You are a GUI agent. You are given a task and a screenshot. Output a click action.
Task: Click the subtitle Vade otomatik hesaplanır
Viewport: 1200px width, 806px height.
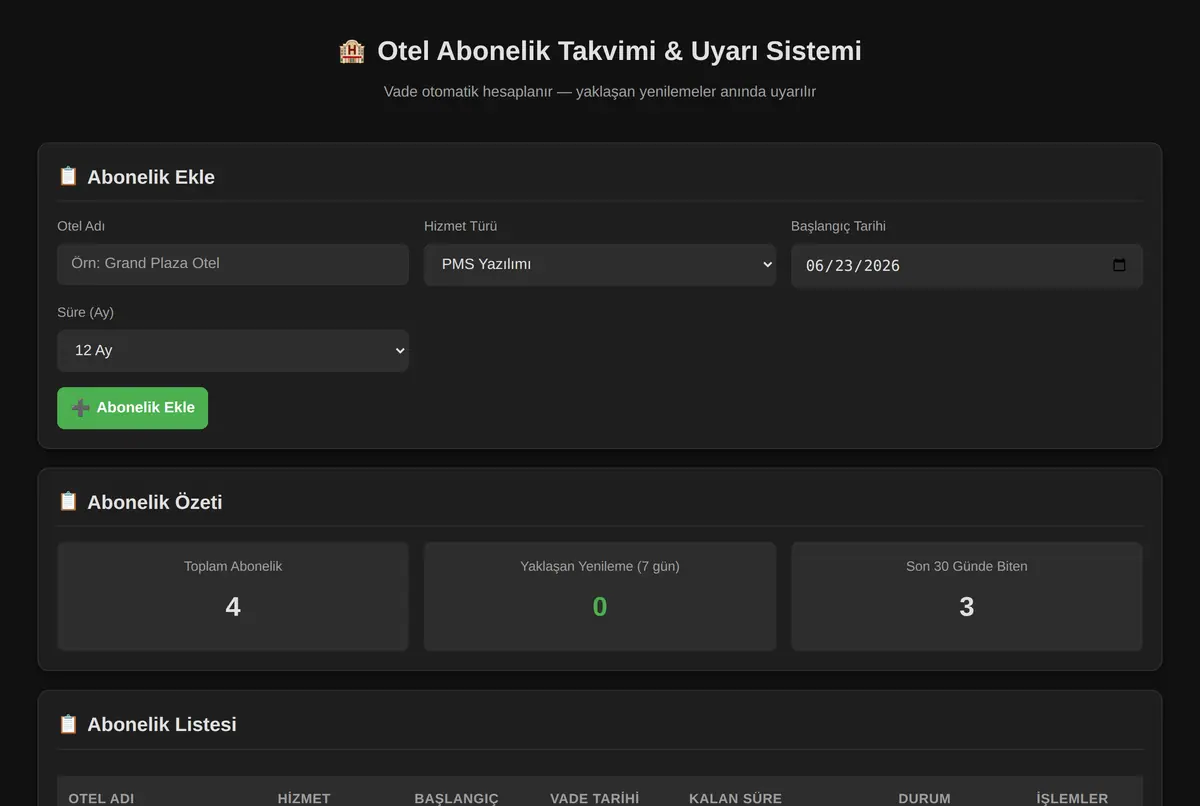click(600, 91)
